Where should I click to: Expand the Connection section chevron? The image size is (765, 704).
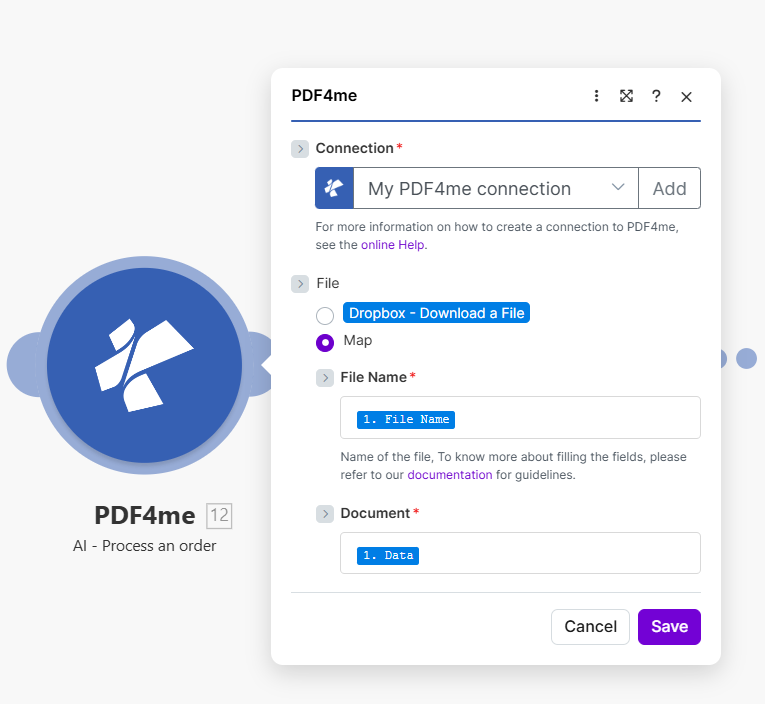tap(300, 149)
